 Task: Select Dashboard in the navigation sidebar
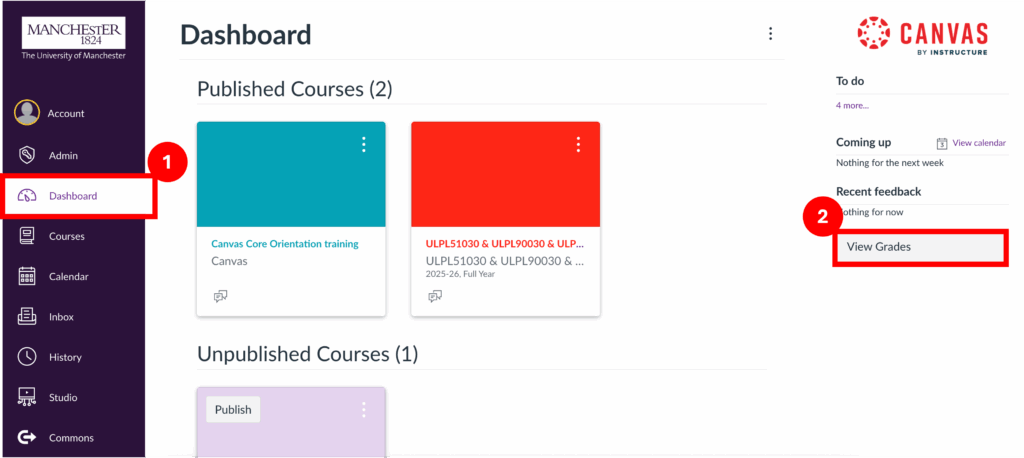[73, 196]
